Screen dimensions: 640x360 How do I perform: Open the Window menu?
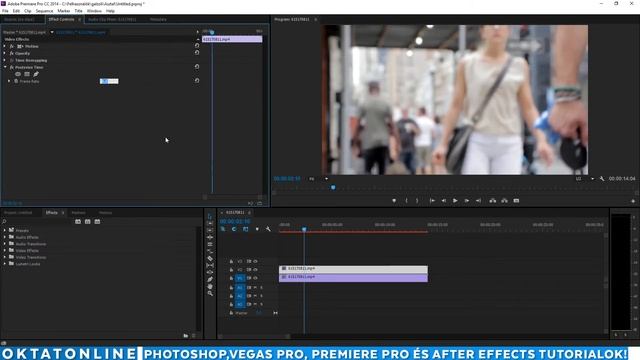[x=94, y=11]
